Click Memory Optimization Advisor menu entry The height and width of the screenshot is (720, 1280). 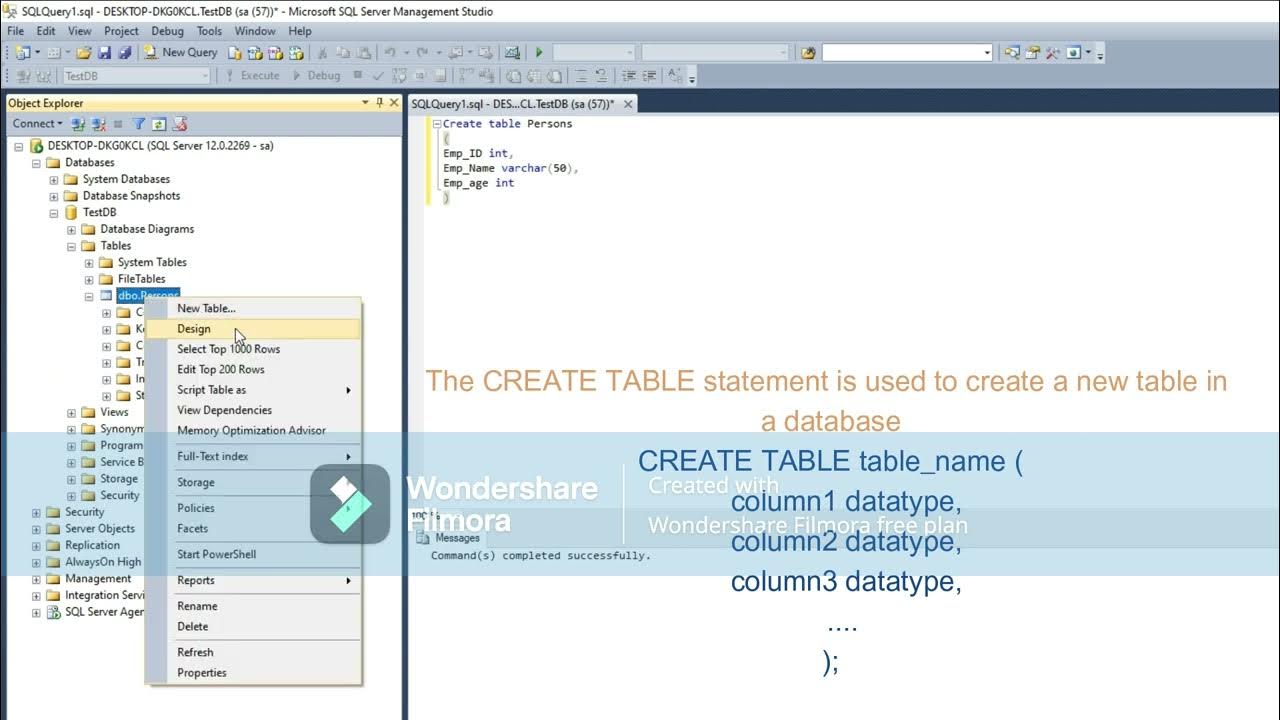point(253,430)
